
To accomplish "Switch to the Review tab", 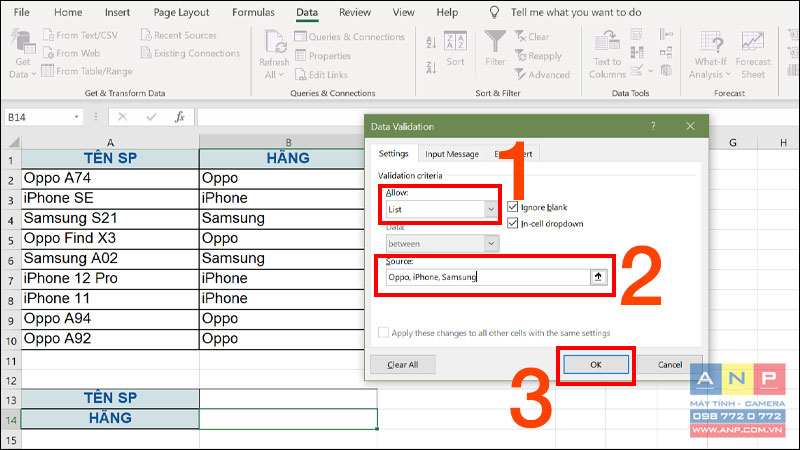I will (x=355, y=12).
